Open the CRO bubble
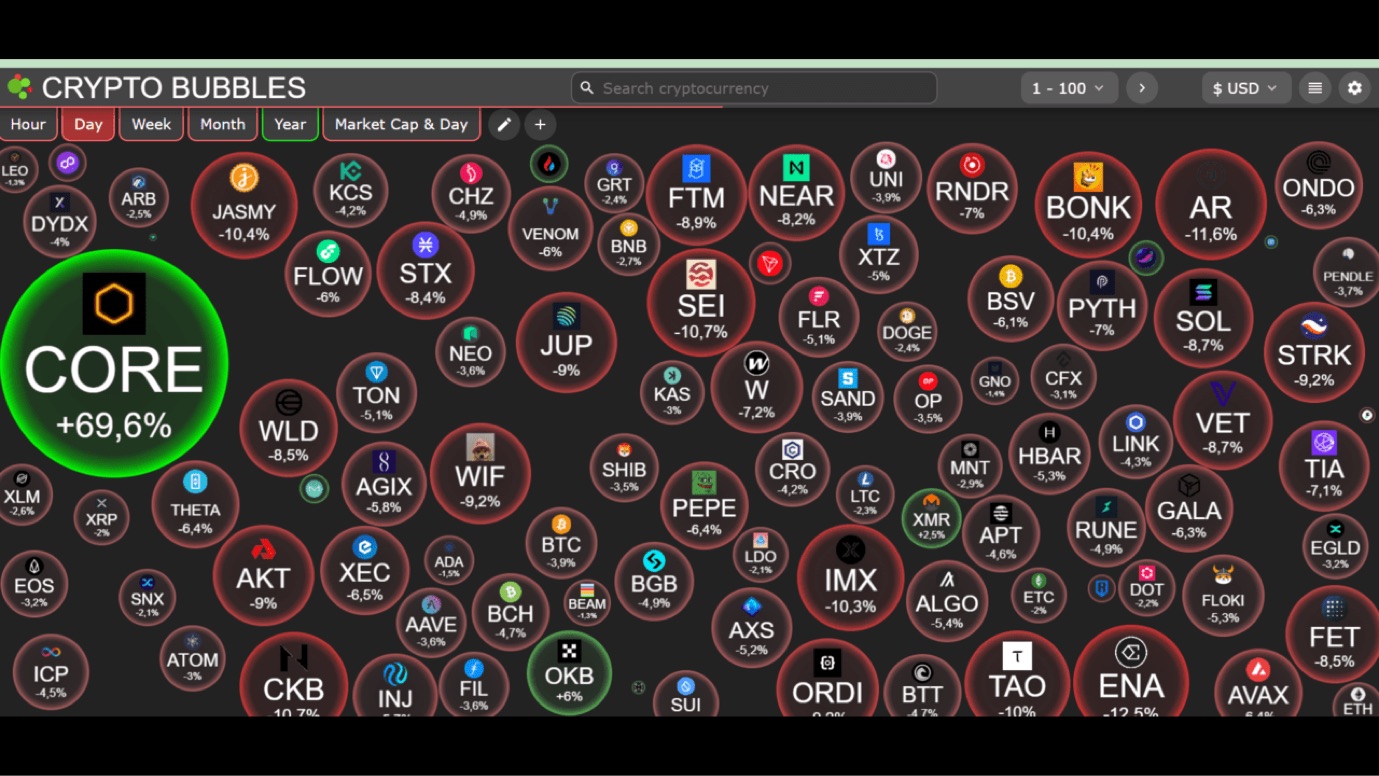 point(792,469)
